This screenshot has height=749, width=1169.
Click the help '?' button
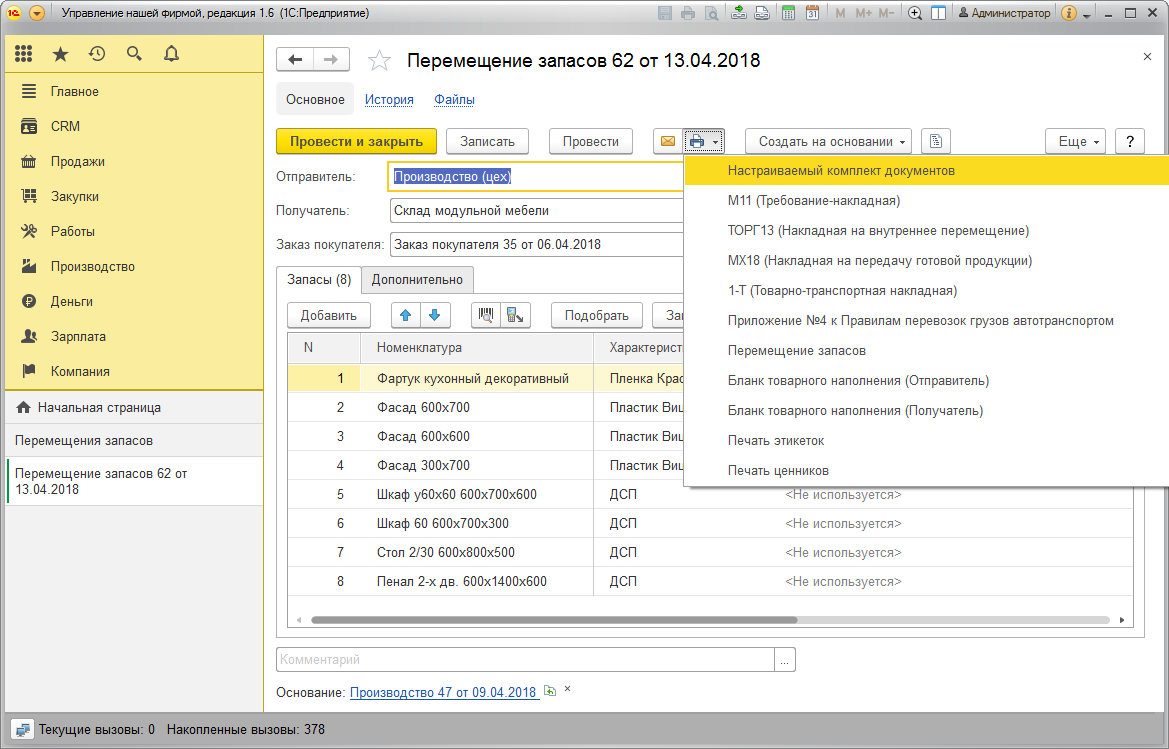(1129, 141)
